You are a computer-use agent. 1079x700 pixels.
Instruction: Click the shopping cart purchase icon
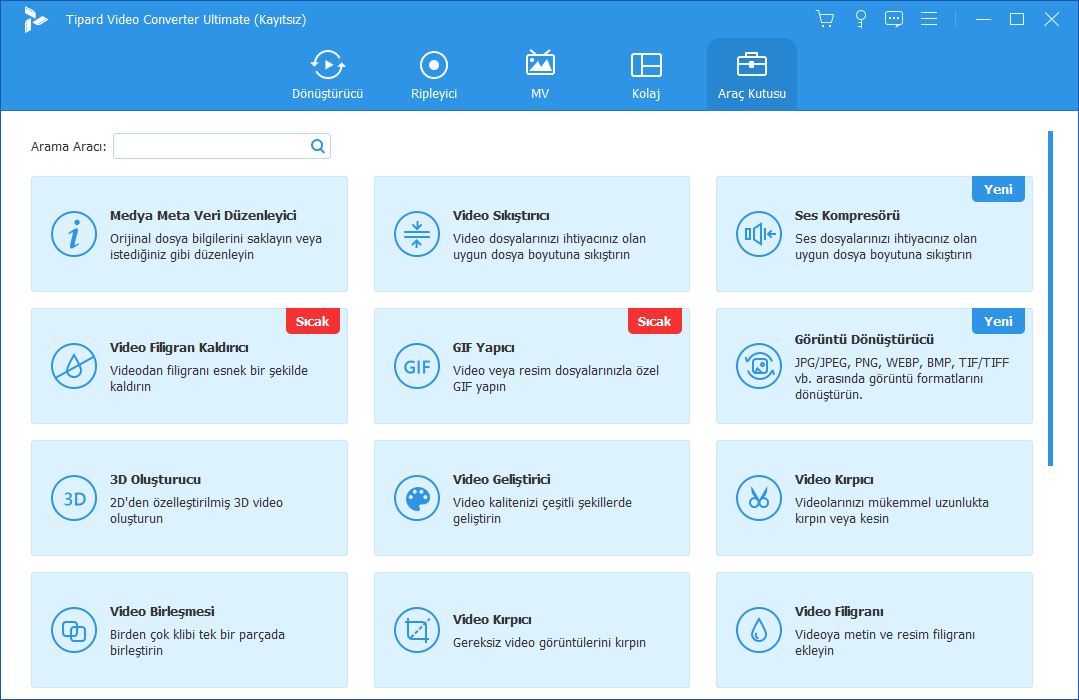click(824, 19)
